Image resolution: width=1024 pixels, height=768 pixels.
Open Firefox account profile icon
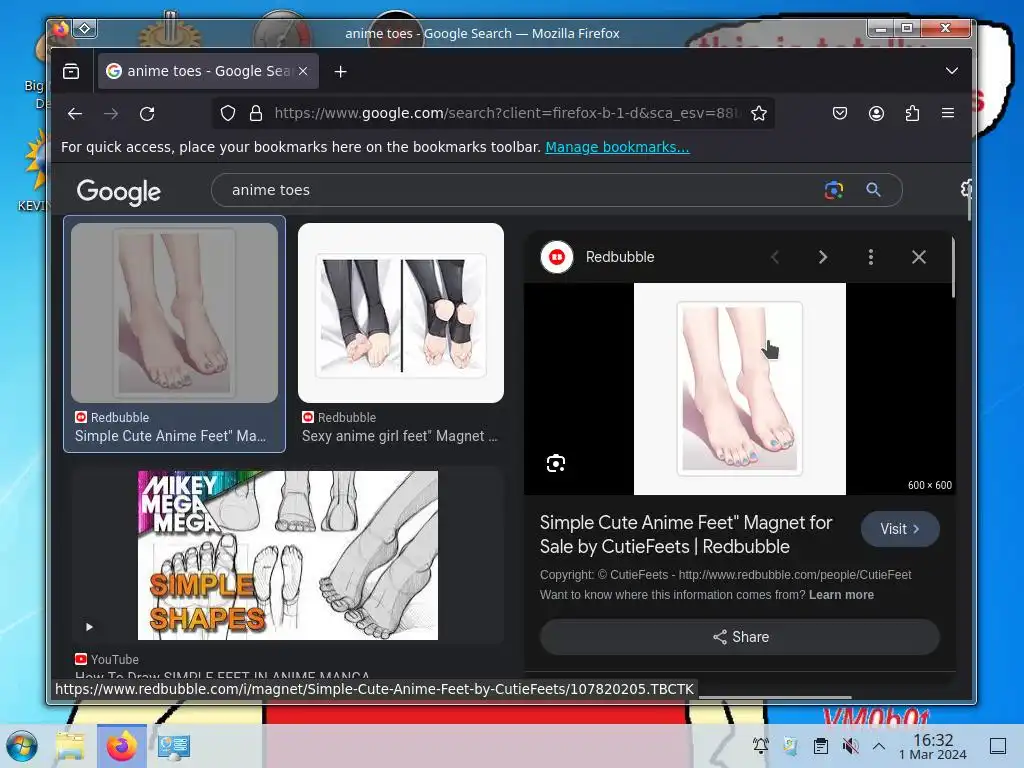[876, 114]
